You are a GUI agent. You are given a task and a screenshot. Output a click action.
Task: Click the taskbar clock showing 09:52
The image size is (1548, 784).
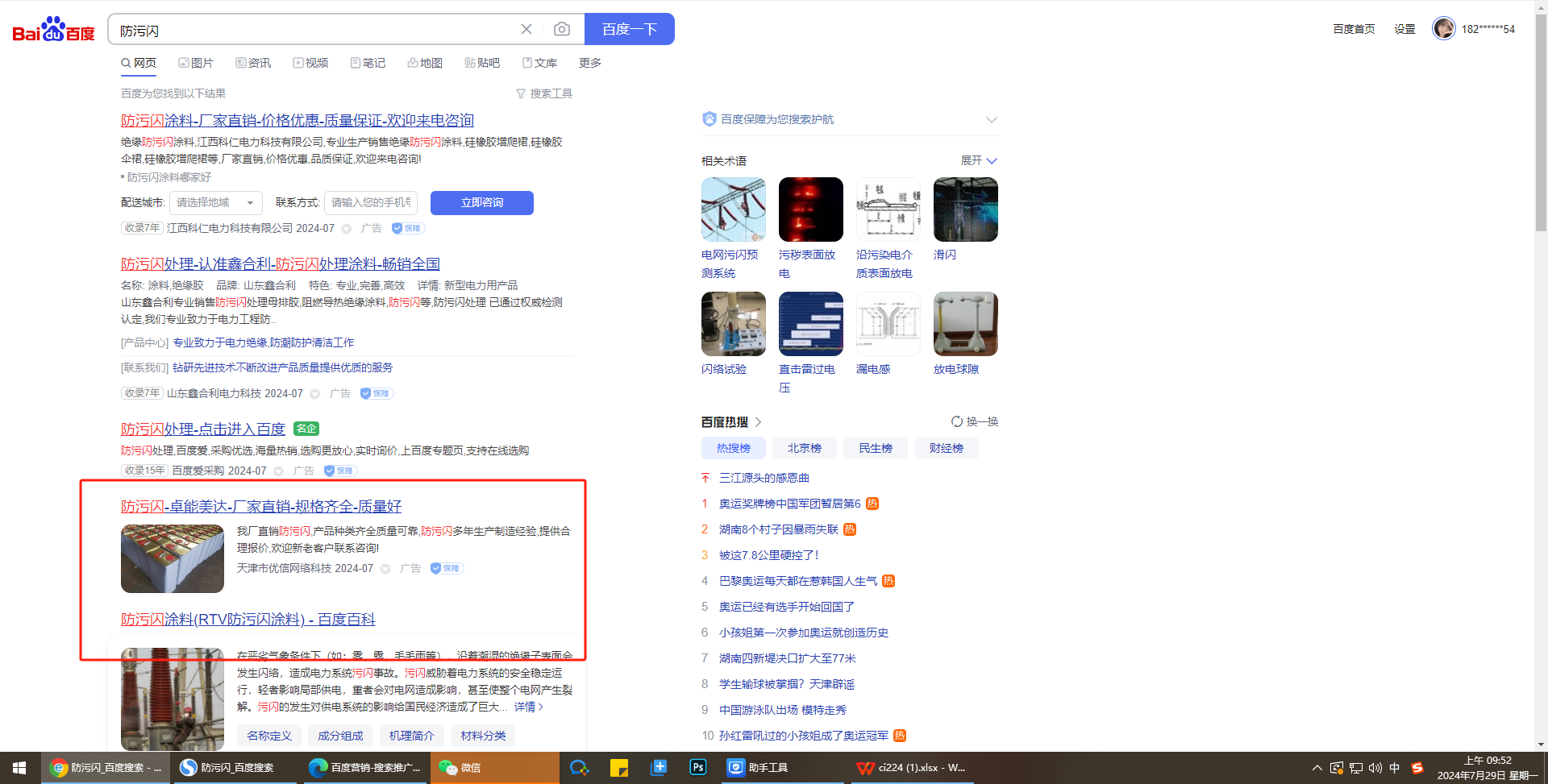(x=1488, y=768)
